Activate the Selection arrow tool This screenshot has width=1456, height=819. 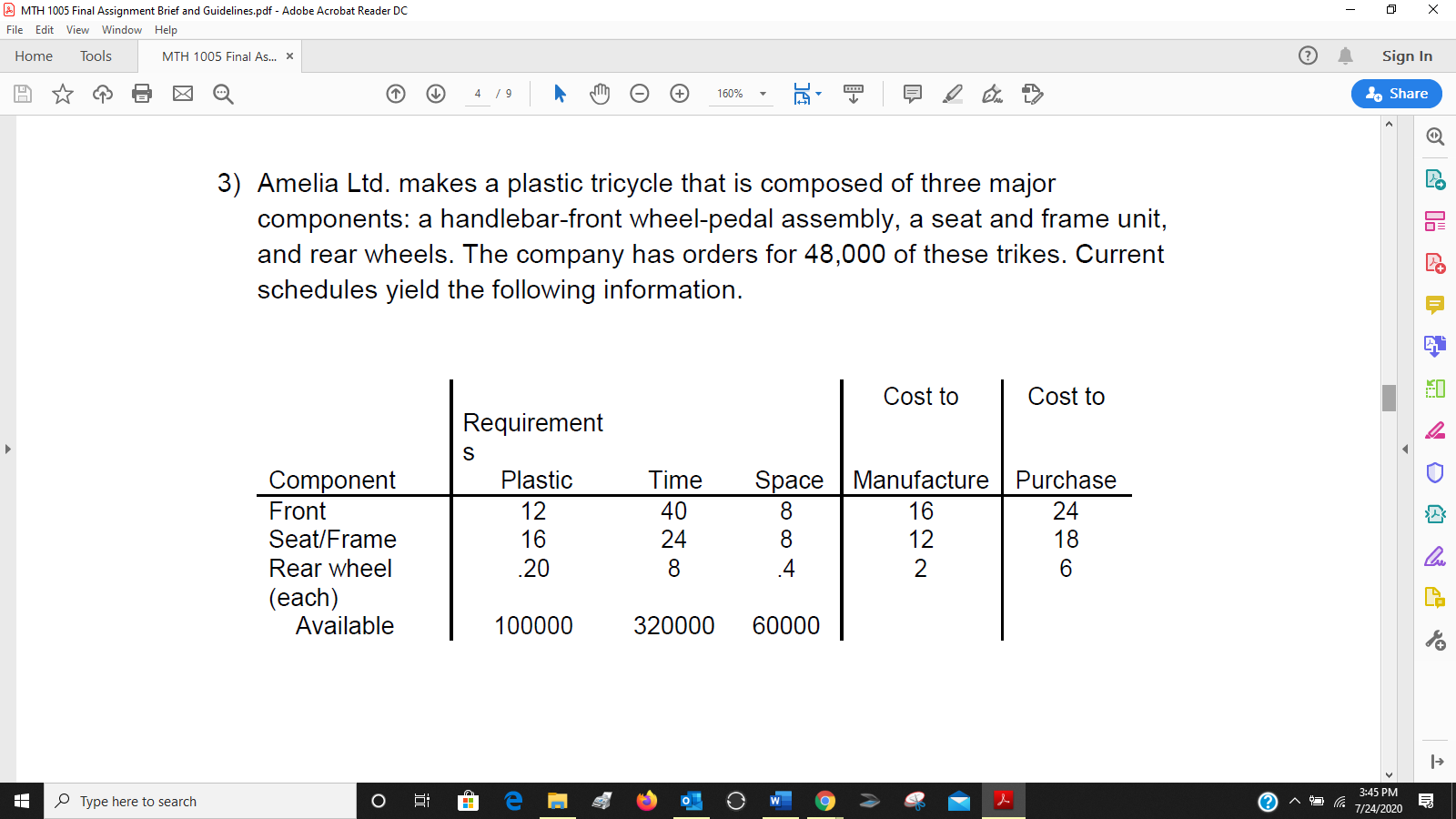point(560,94)
